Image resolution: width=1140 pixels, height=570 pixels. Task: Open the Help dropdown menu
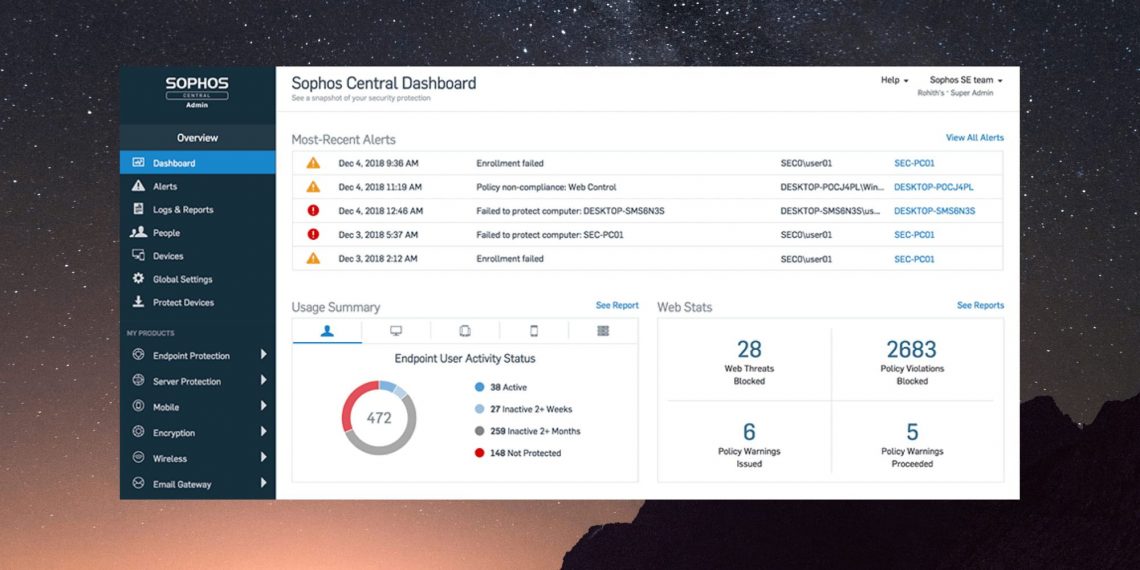coord(894,80)
